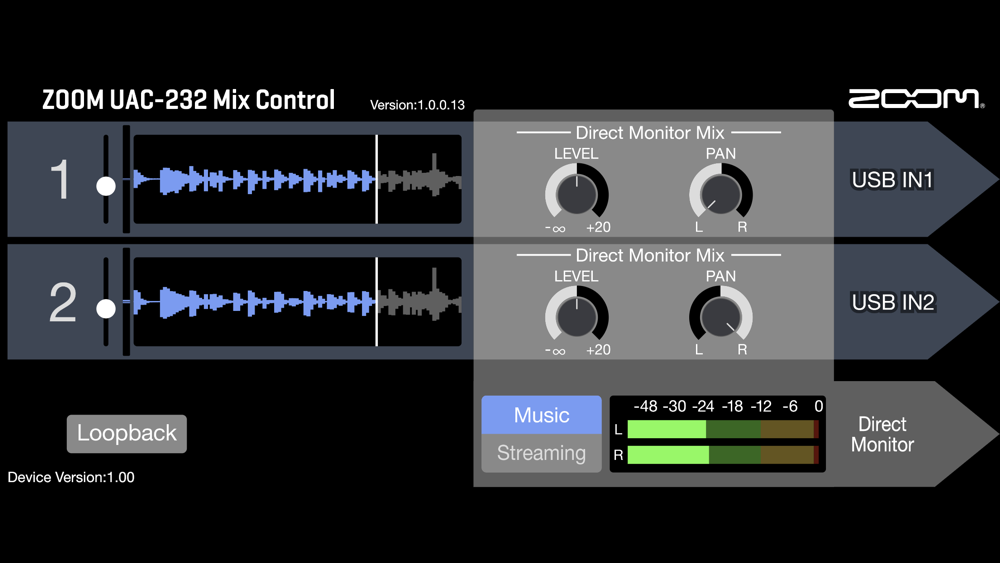Click the USB IN2 output label
Screen dimensions: 1000x563
coord(893,302)
